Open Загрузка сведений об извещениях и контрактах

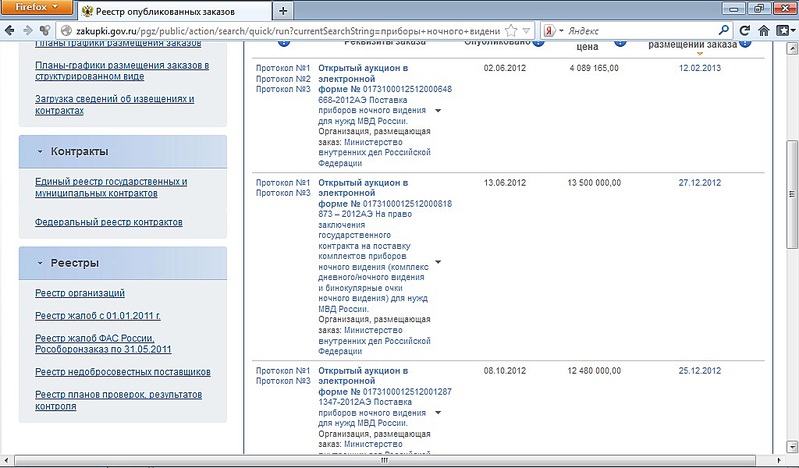point(114,105)
